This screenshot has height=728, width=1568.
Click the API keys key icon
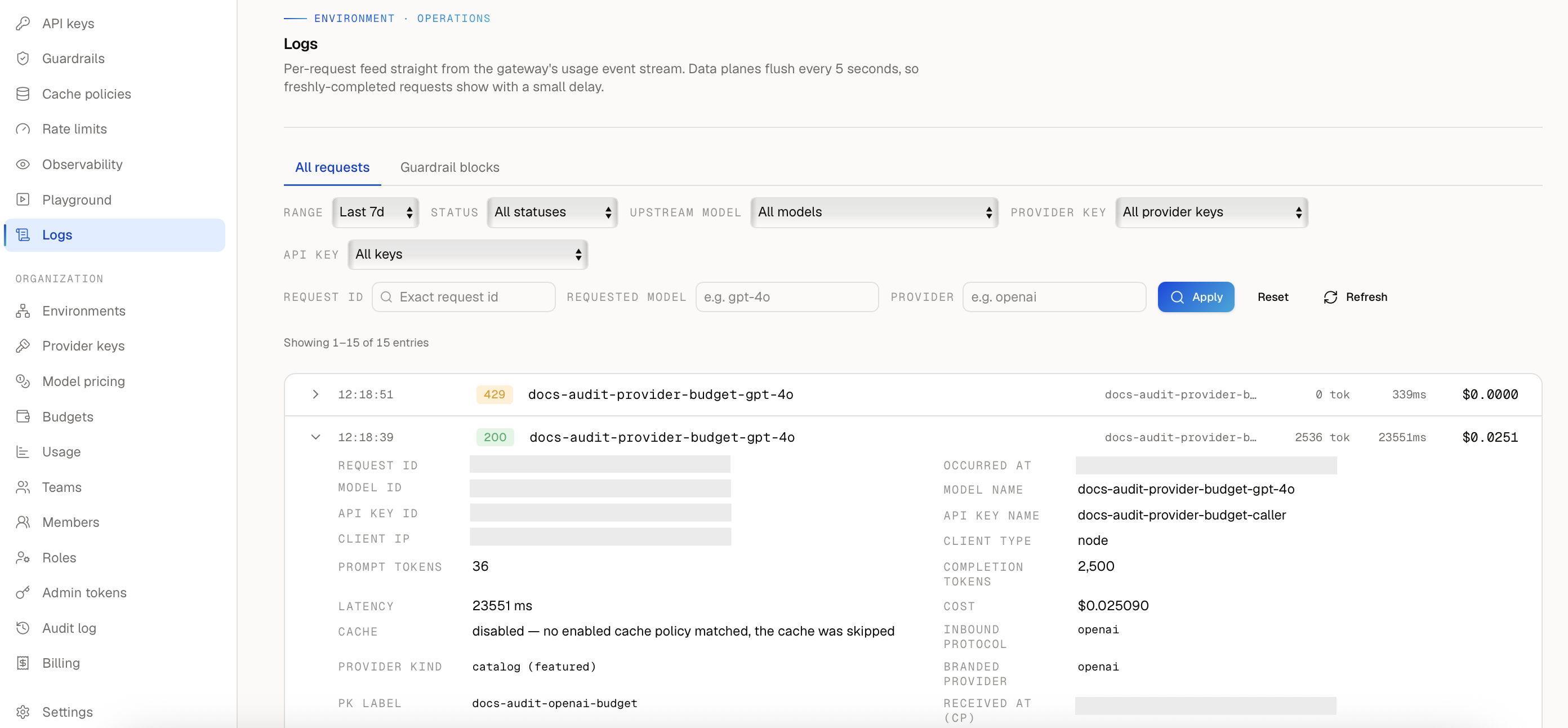coord(23,23)
